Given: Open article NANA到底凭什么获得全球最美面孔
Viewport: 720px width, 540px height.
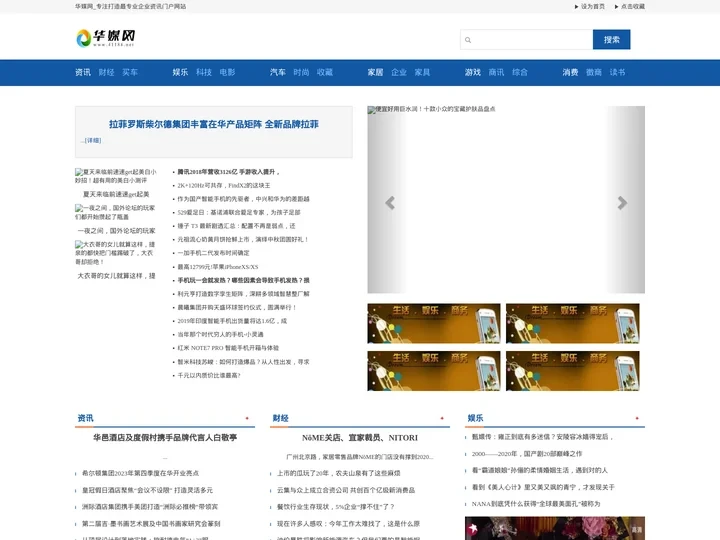Looking at the screenshot, I should 536,504.
